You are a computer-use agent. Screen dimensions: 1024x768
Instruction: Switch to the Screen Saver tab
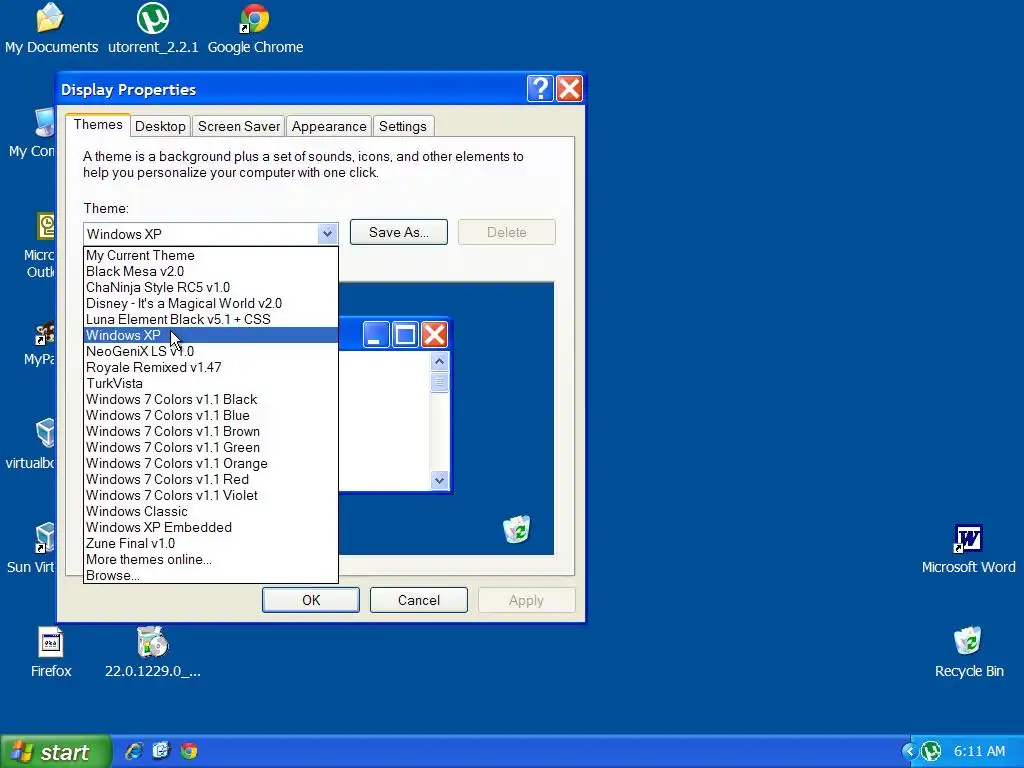tap(238, 126)
